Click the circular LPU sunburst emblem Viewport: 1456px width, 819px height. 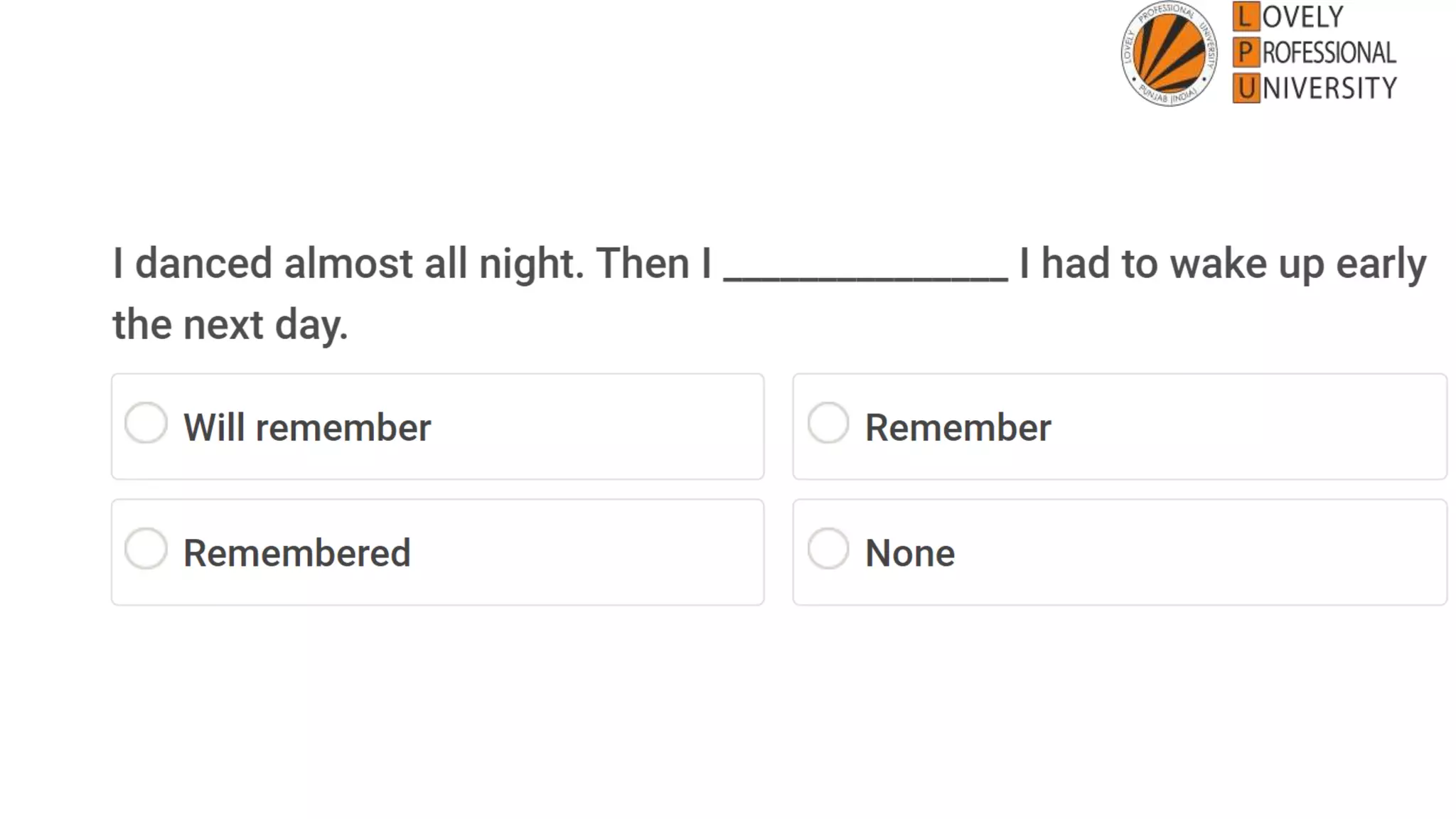pos(1169,54)
